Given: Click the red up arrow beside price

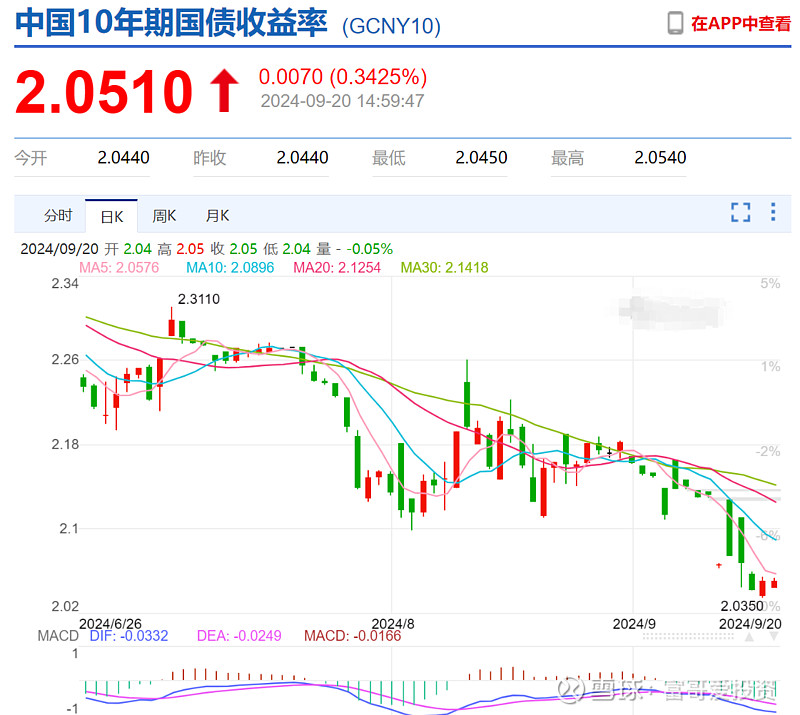Looking at the screenshot, I should pyautogui.click(x=224, y=90).
